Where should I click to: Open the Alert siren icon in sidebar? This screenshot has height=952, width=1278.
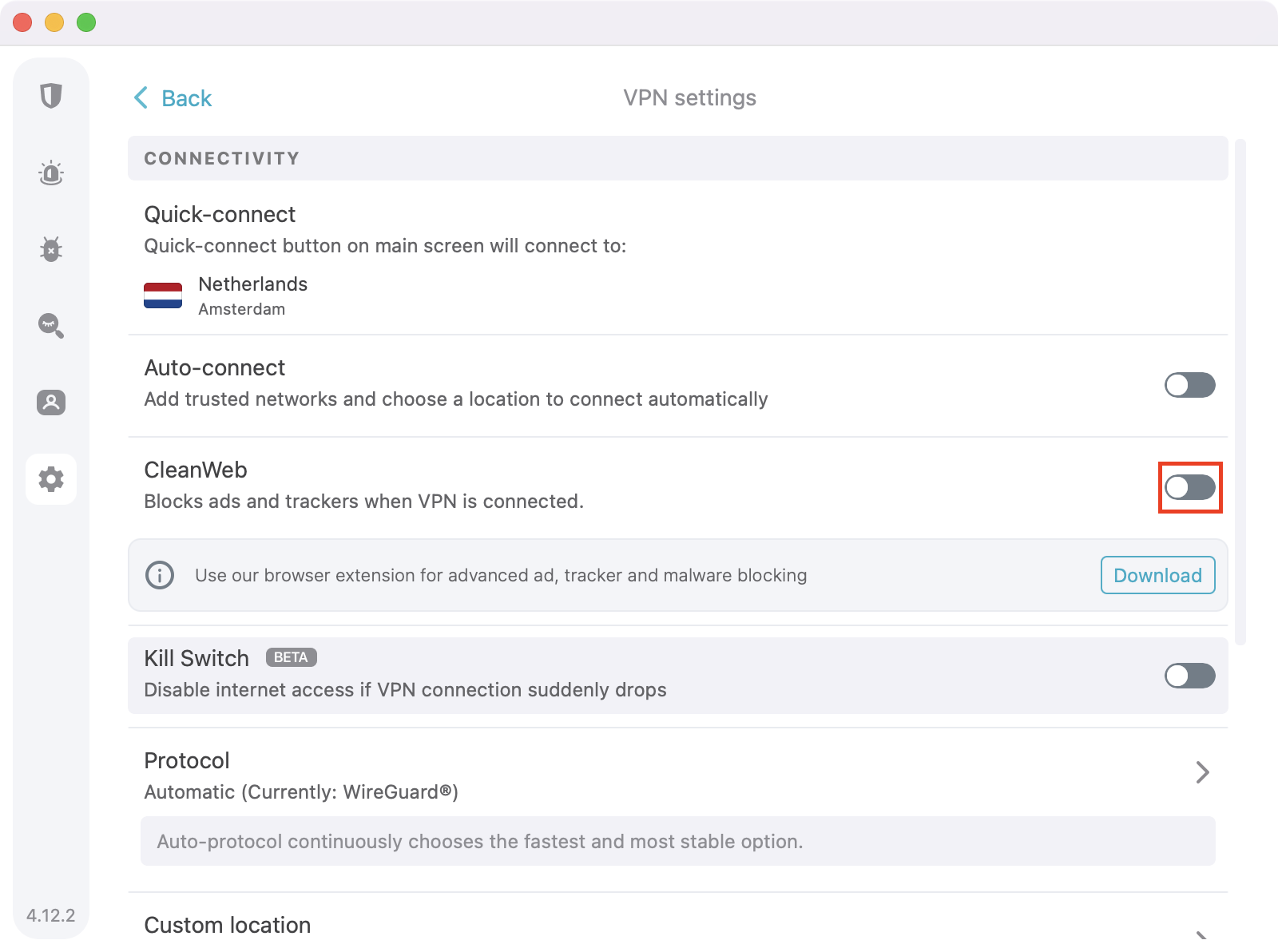[x=51, y=173]
